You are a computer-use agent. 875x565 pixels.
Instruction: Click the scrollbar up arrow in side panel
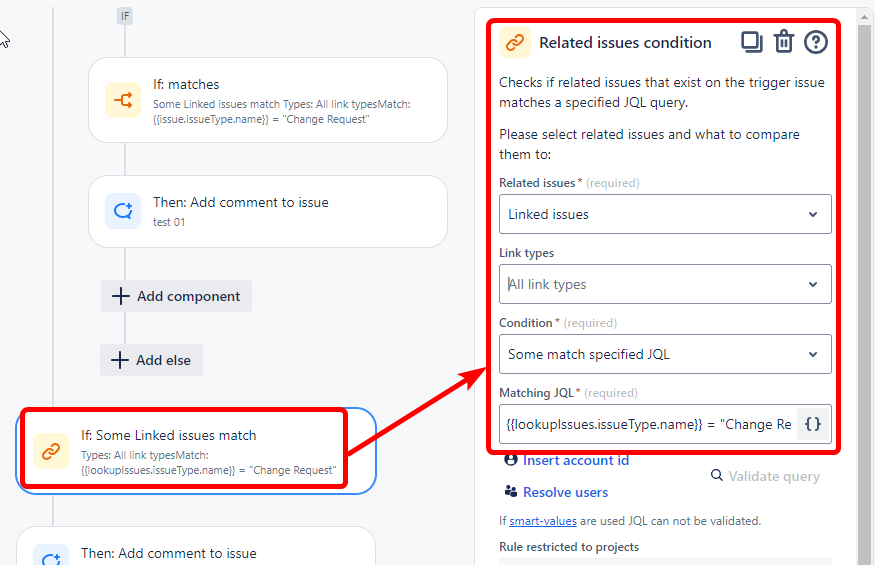coord(864,17)
